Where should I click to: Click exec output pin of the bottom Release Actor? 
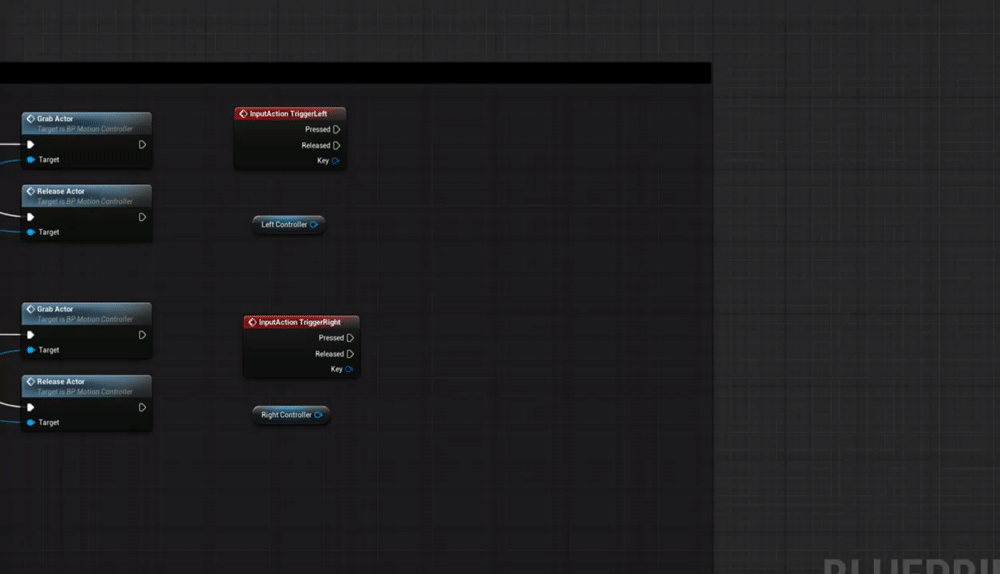142,408
